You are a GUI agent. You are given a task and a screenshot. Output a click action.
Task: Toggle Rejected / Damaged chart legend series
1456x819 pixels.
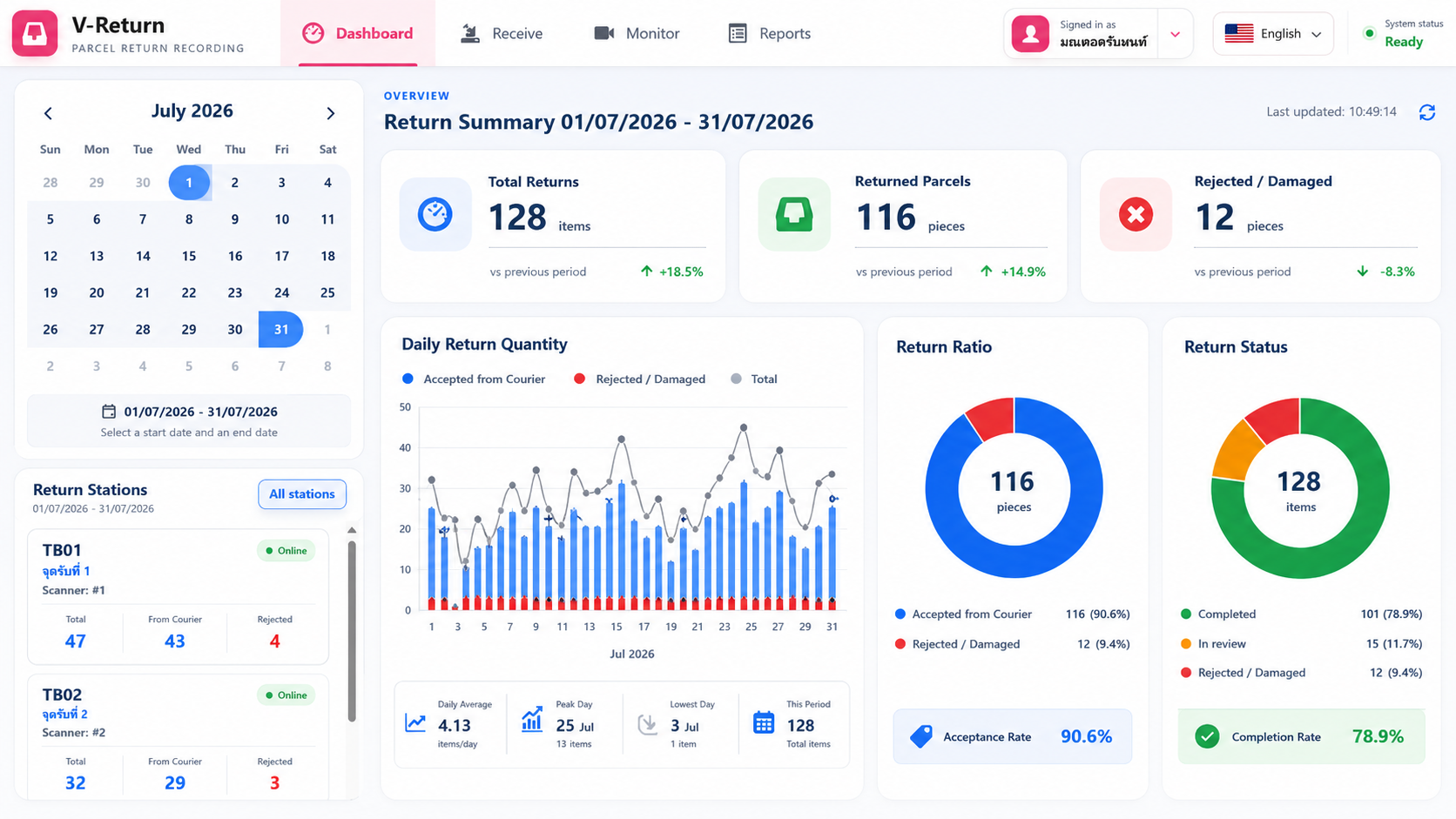coord(640,379)
